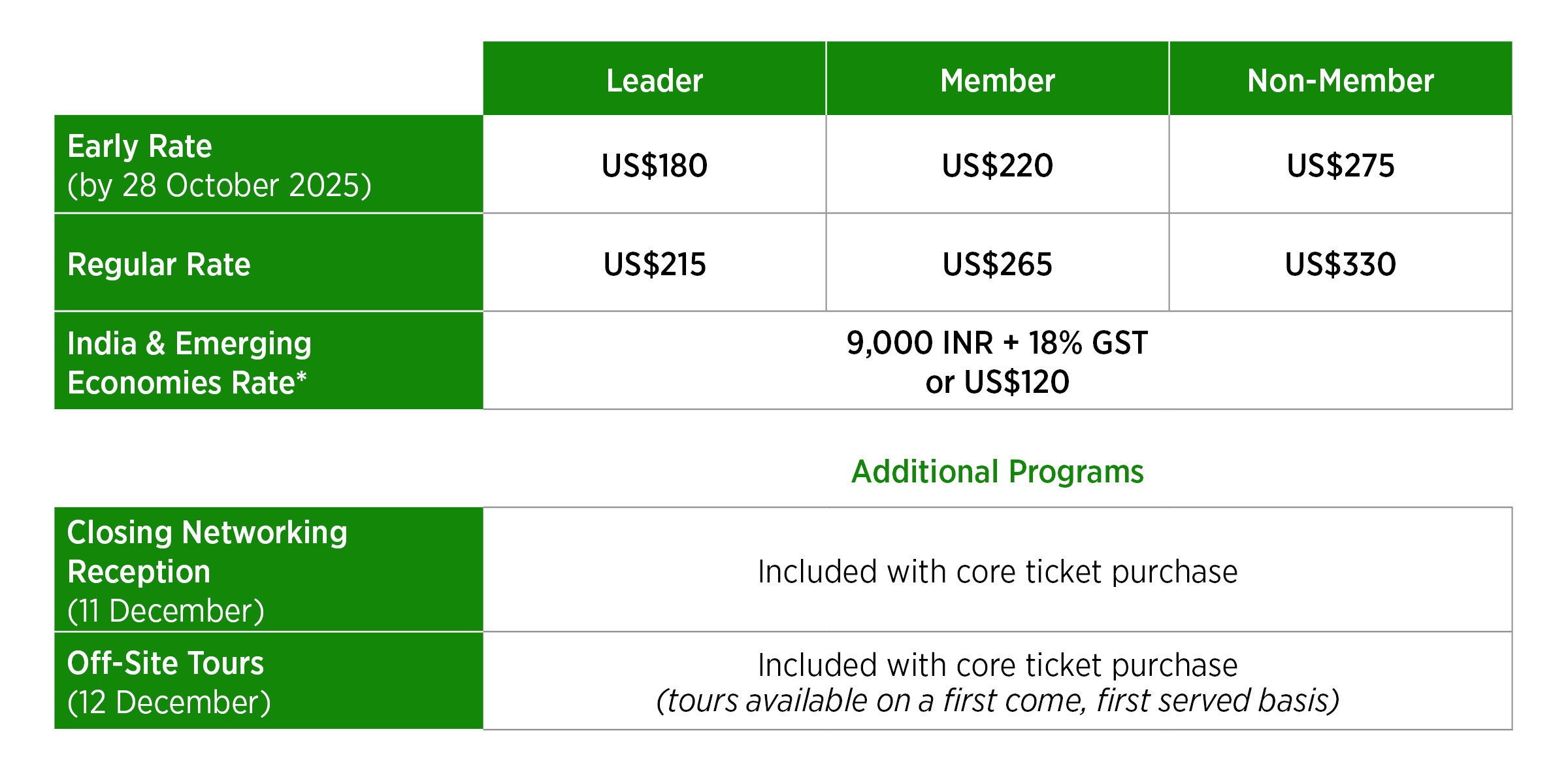The height and width of the screenshot is (772, 1568).
Task: Click the Member column header
Action: [997, 81]
